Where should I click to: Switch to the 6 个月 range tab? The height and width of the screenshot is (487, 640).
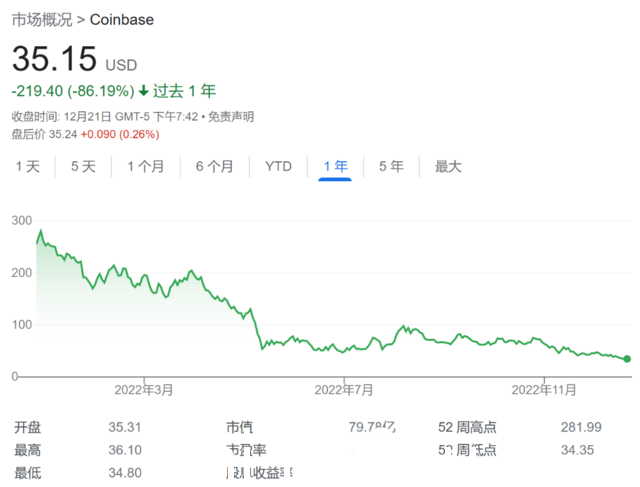[215, 167]
